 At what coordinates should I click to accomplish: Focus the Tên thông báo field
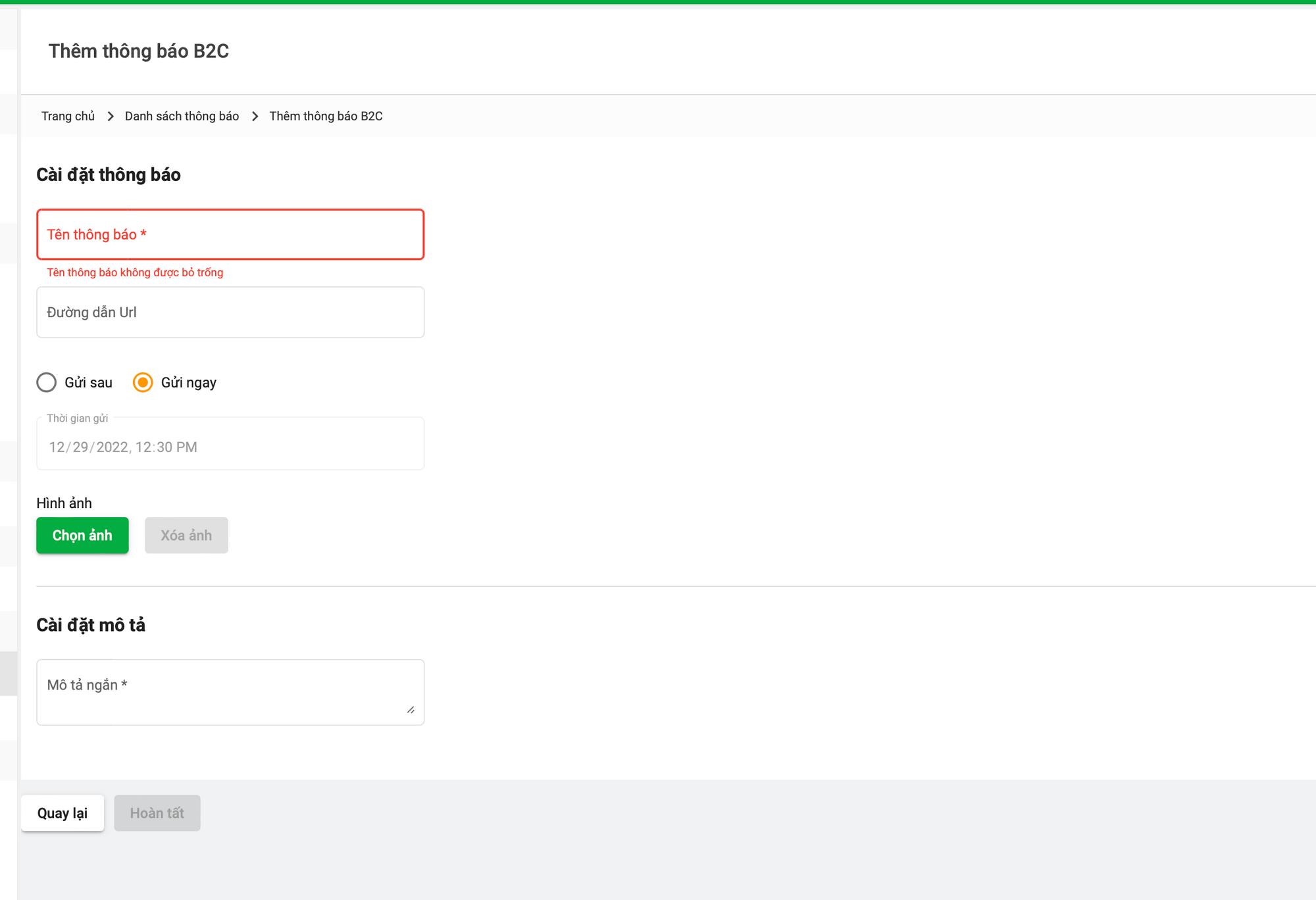pos(230,235)
